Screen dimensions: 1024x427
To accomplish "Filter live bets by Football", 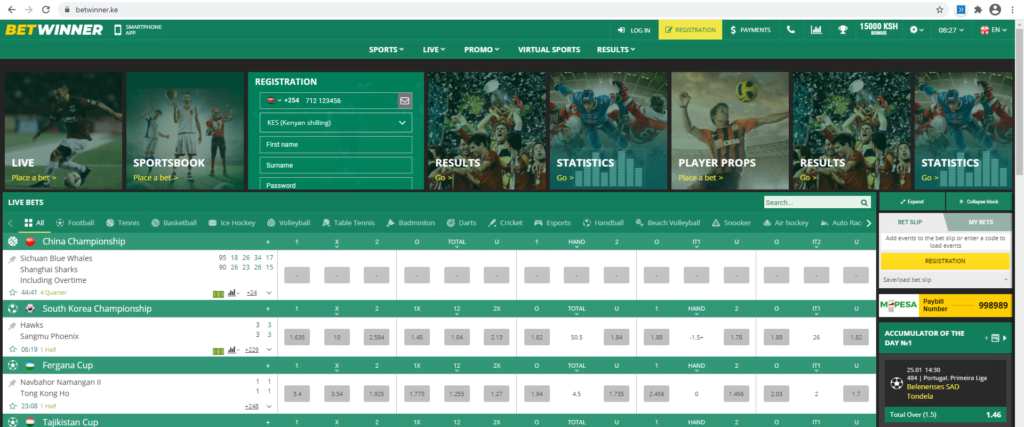I will 75,223.
